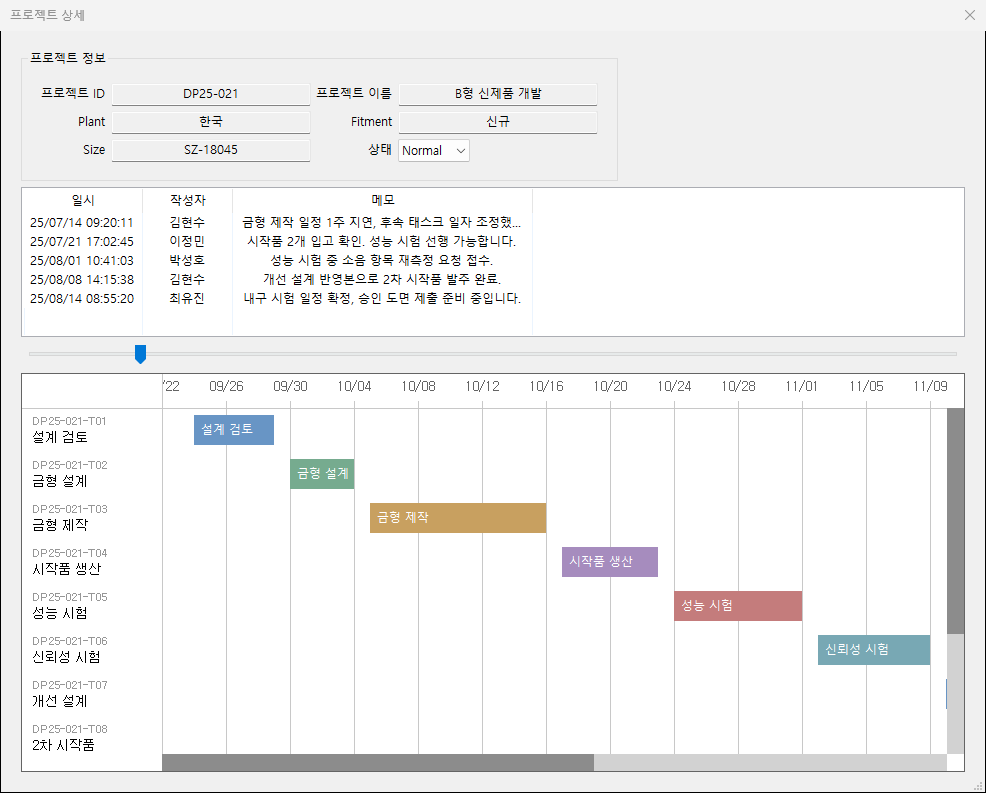
Task: Click the 10/04 date header
Action: point(354,386)
